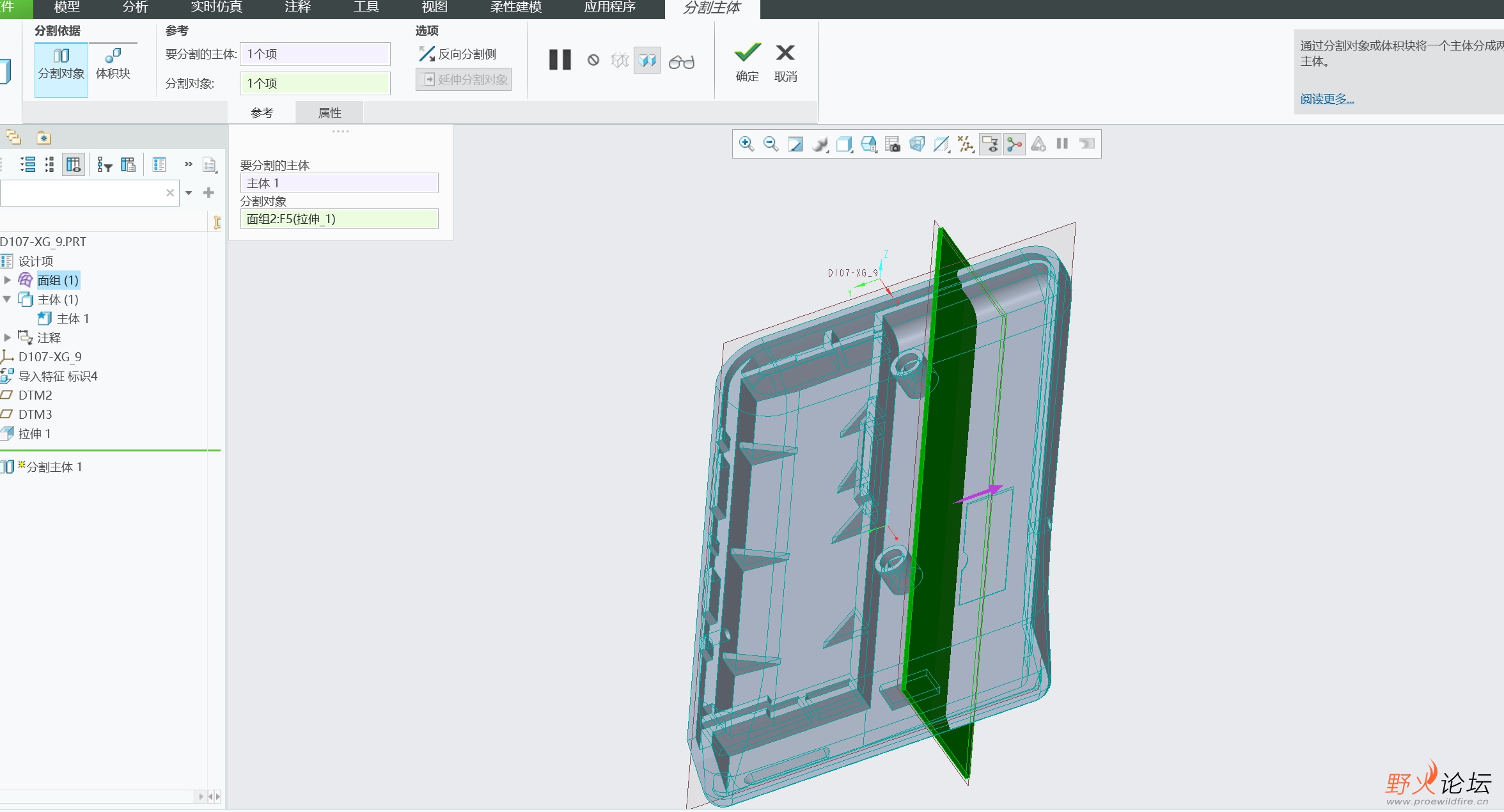Image resolution: width=1504 pixels, height=812 pixels.
Task: Open datum display filters dropdown
Action: tap(966, 144)
